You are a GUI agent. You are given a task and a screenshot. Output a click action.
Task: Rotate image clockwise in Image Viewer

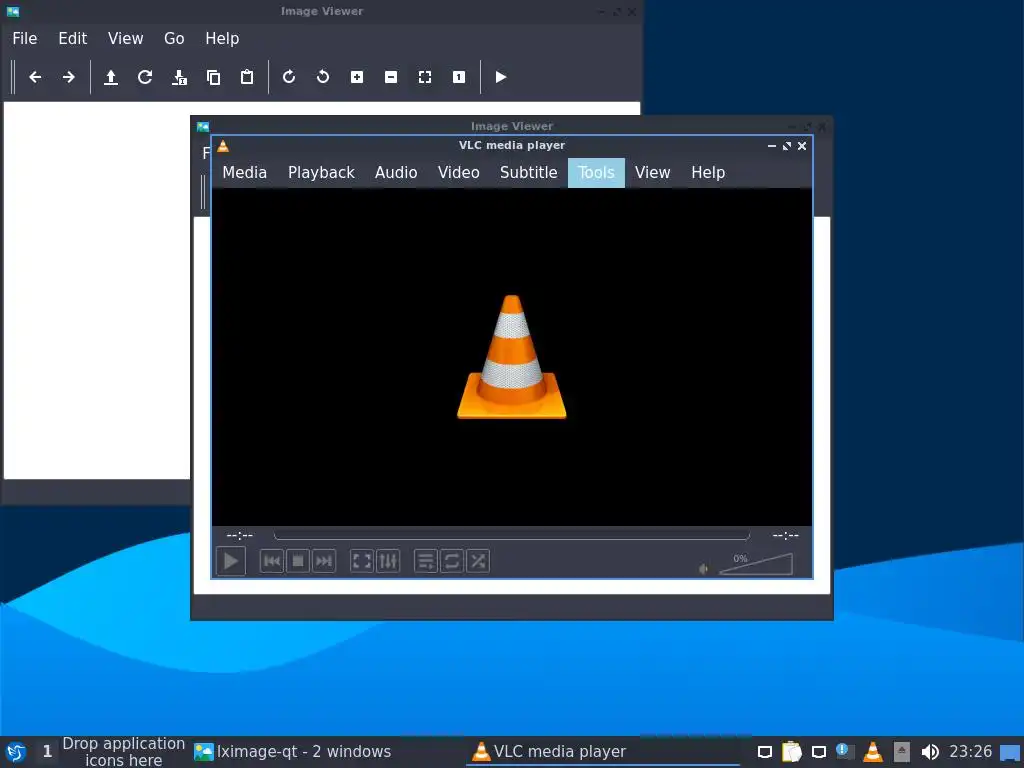tap(289, 77)
